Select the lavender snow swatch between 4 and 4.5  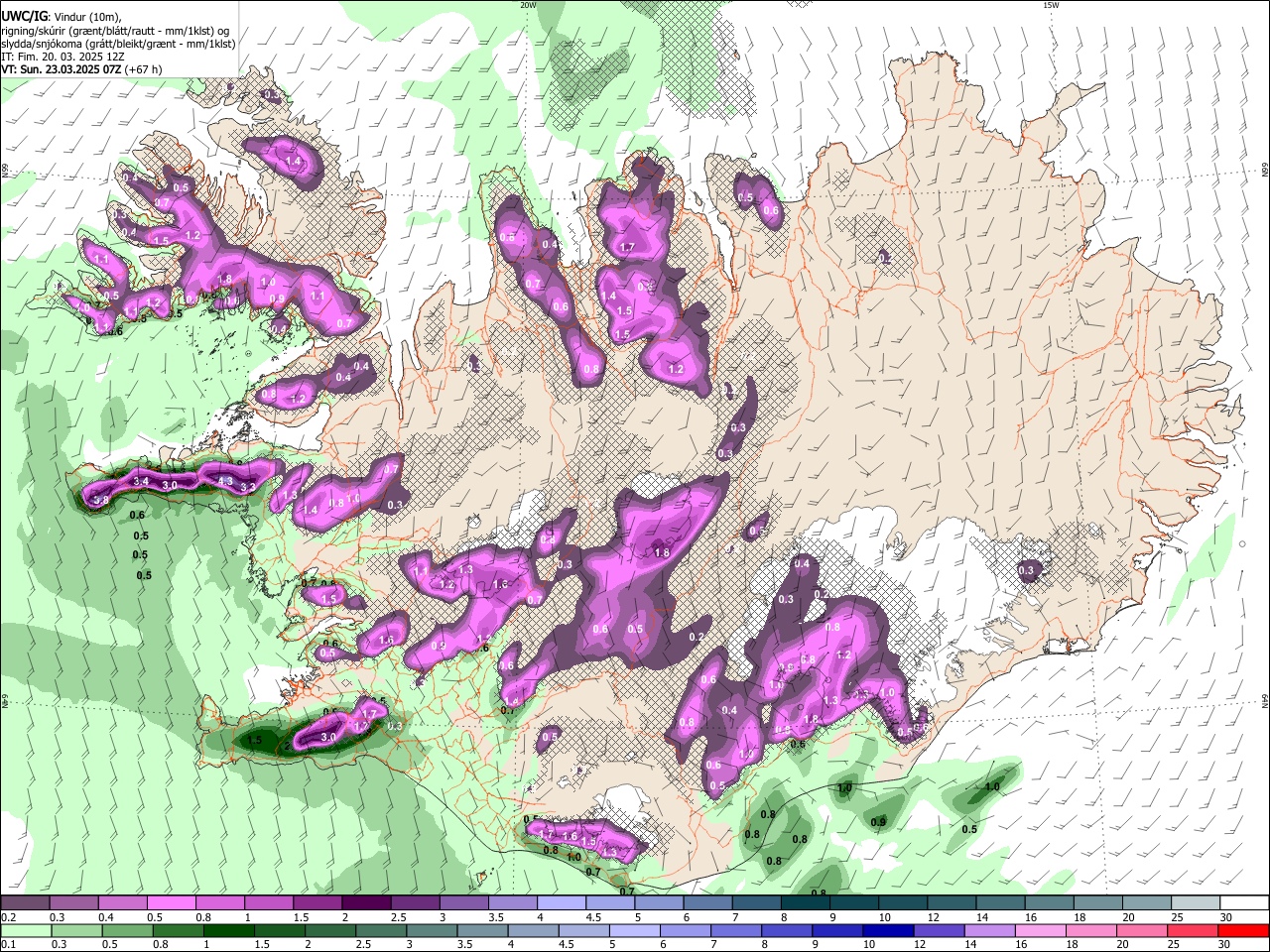(560, 902)
